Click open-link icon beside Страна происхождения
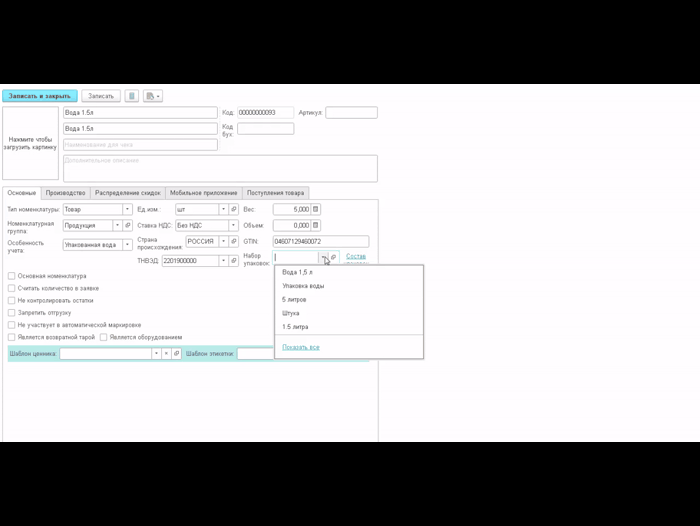700x526 pixels. (x=233, y=241)
